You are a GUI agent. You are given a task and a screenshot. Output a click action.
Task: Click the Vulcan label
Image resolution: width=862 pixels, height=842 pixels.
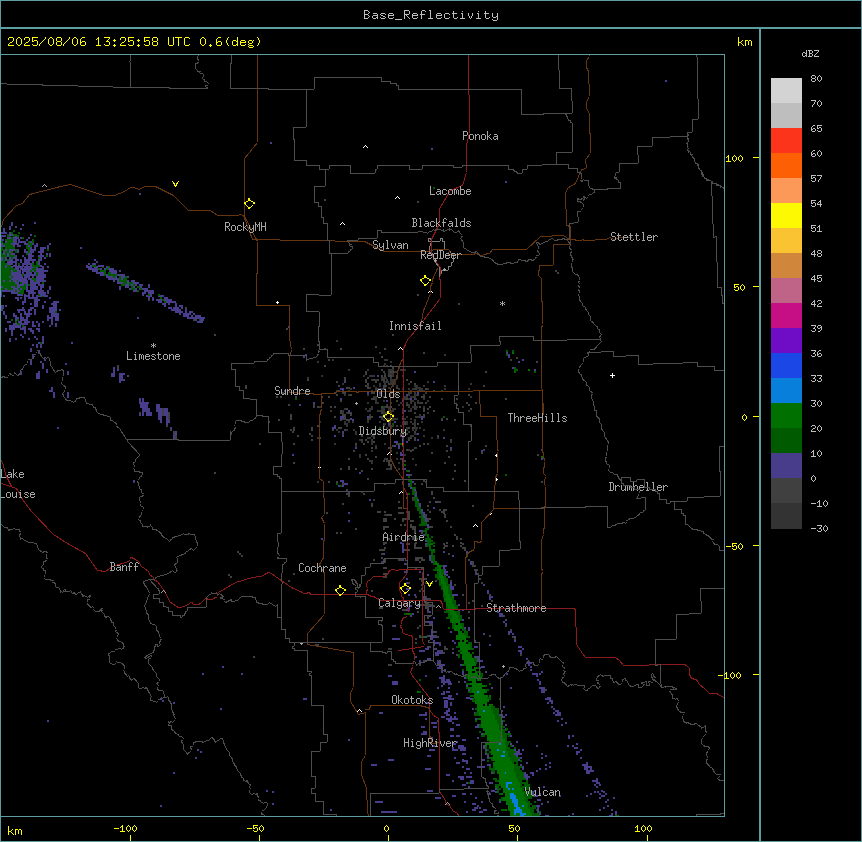(x=542, y=792)
